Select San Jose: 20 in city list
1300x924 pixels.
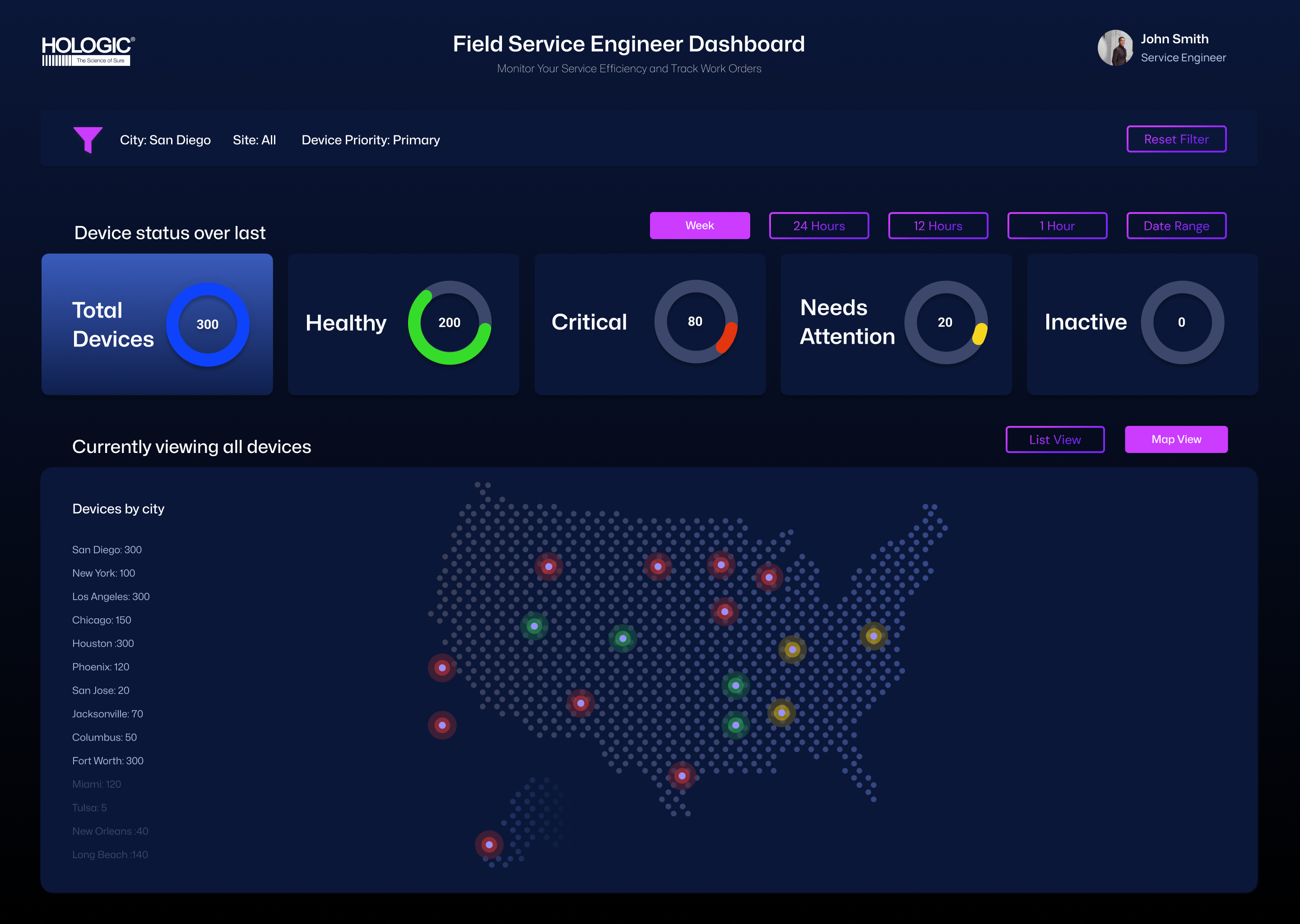pos(101,690)
